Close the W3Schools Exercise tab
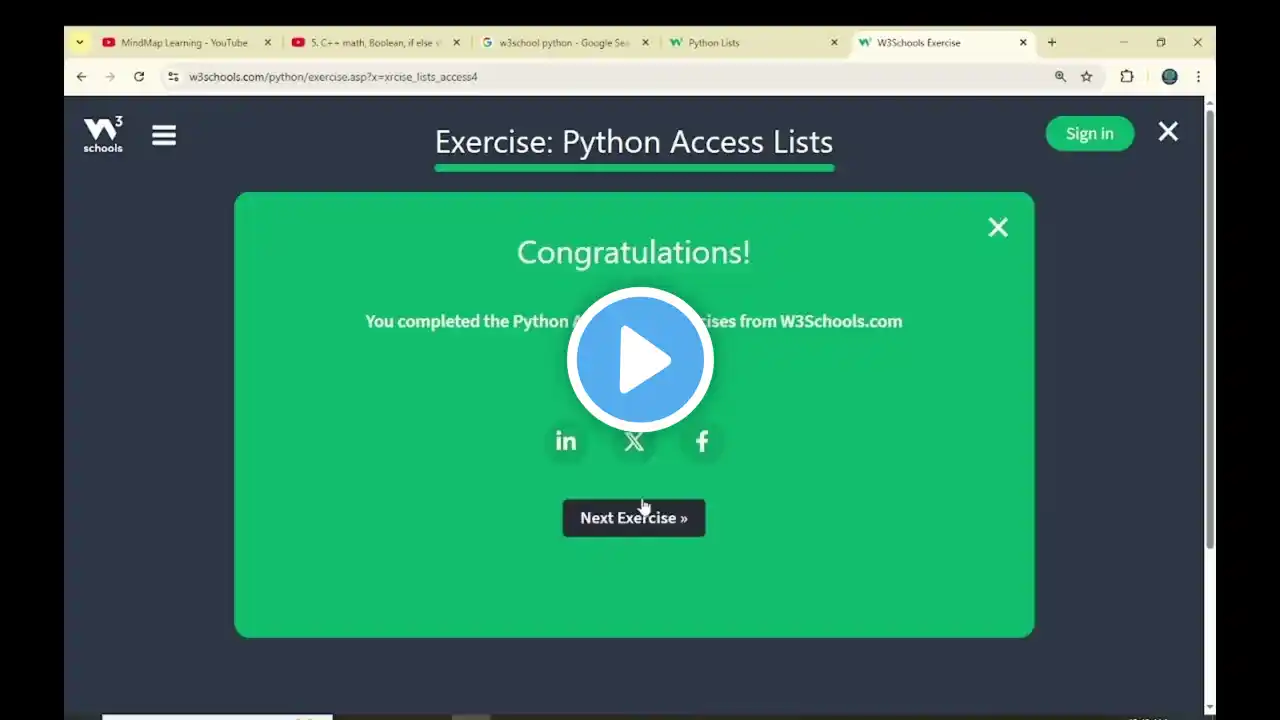 coord(1023,42)
